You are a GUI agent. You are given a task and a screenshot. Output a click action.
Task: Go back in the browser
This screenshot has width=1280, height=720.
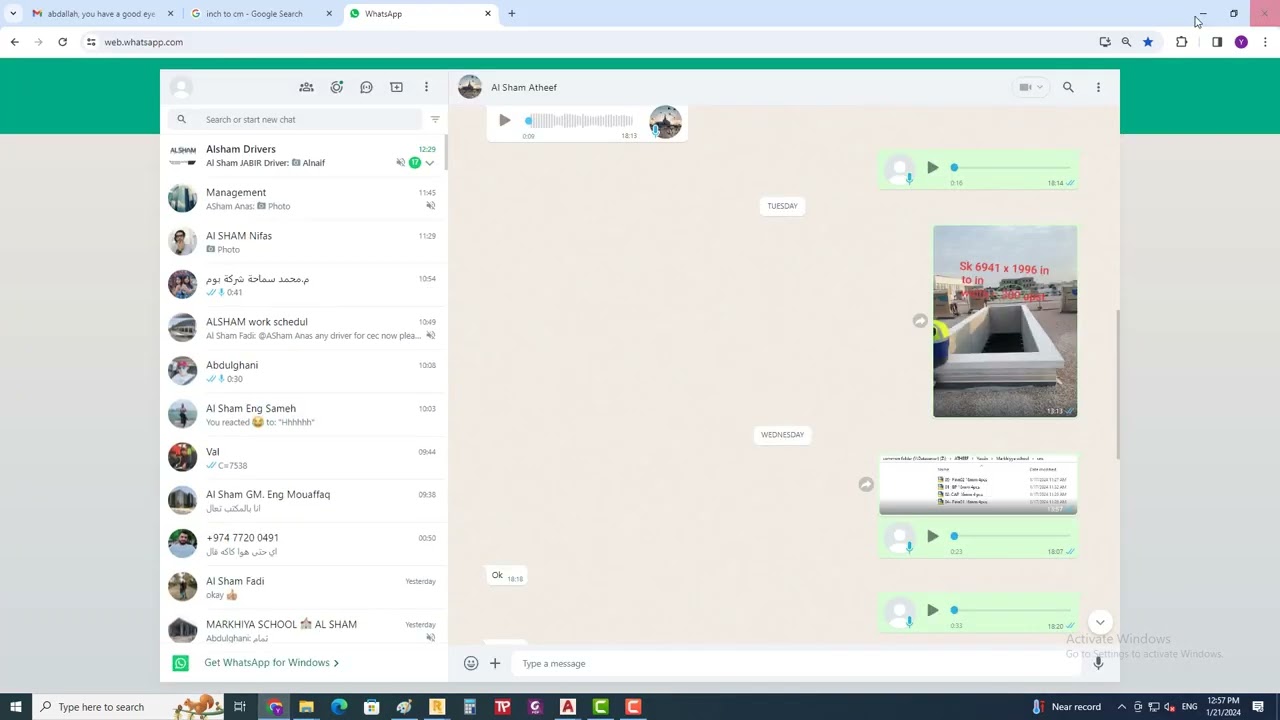click(x=14, y=42)
